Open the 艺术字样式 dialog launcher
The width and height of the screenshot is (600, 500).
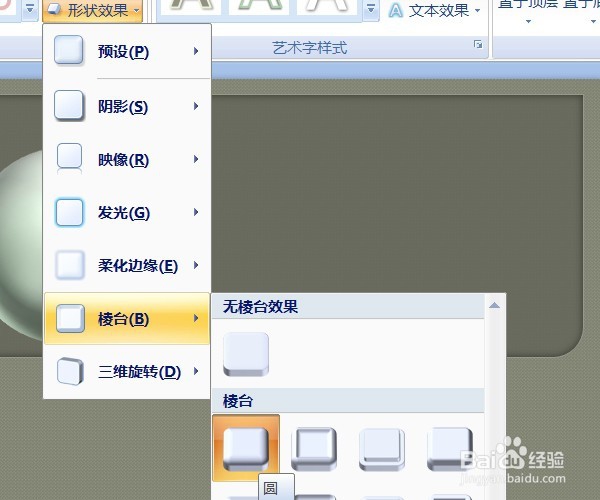(478, 44)
